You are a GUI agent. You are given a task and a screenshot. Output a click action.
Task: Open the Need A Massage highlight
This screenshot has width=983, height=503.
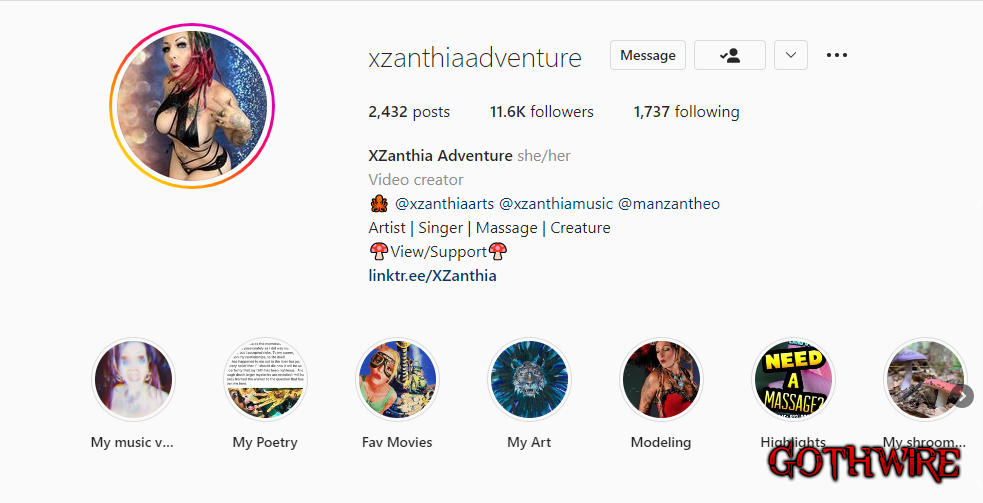tap(793, 380)
